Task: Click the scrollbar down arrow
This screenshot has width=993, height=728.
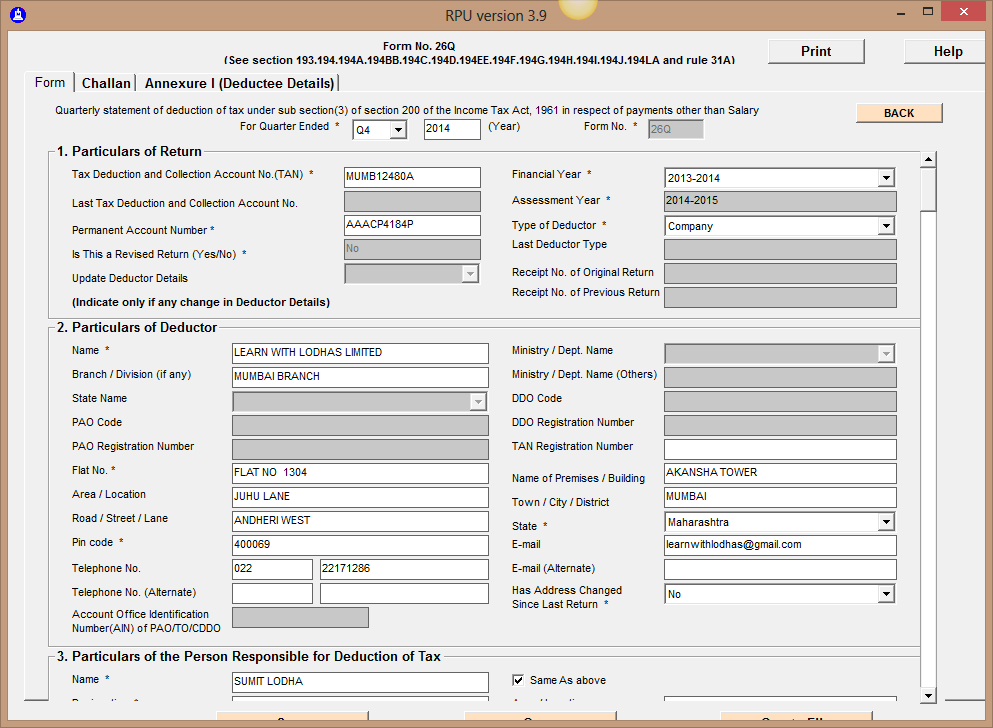Action: click(x=928, y=696)
